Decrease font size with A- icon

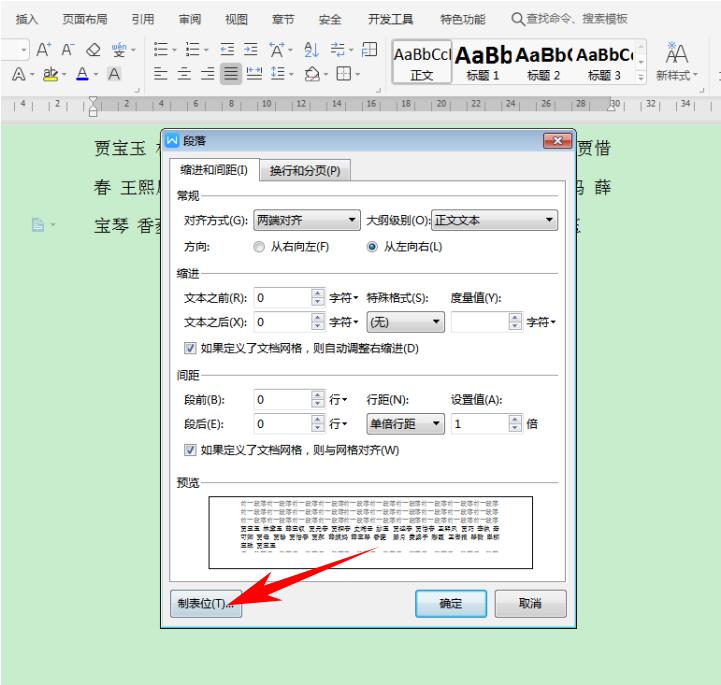coord(67,49)
